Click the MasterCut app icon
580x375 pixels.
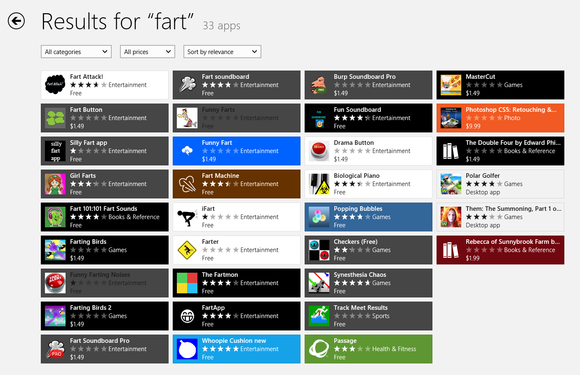click(x=451, y=85)
